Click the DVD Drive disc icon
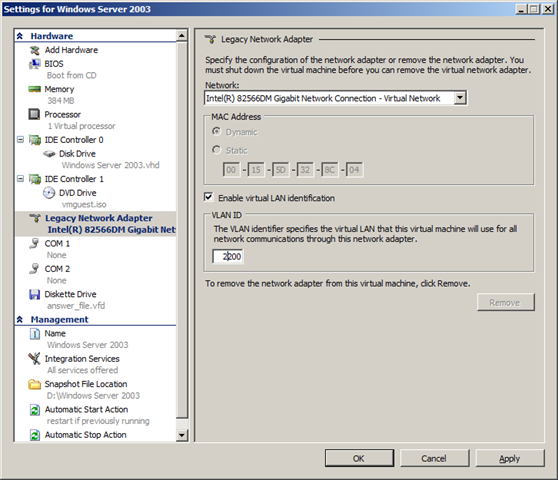 (49, 193)
